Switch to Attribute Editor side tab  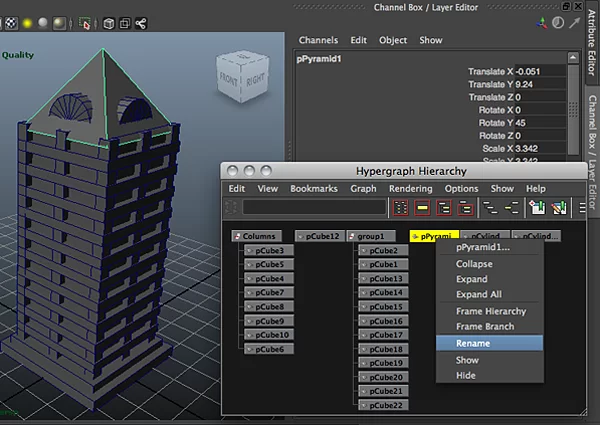coord(592,42)
